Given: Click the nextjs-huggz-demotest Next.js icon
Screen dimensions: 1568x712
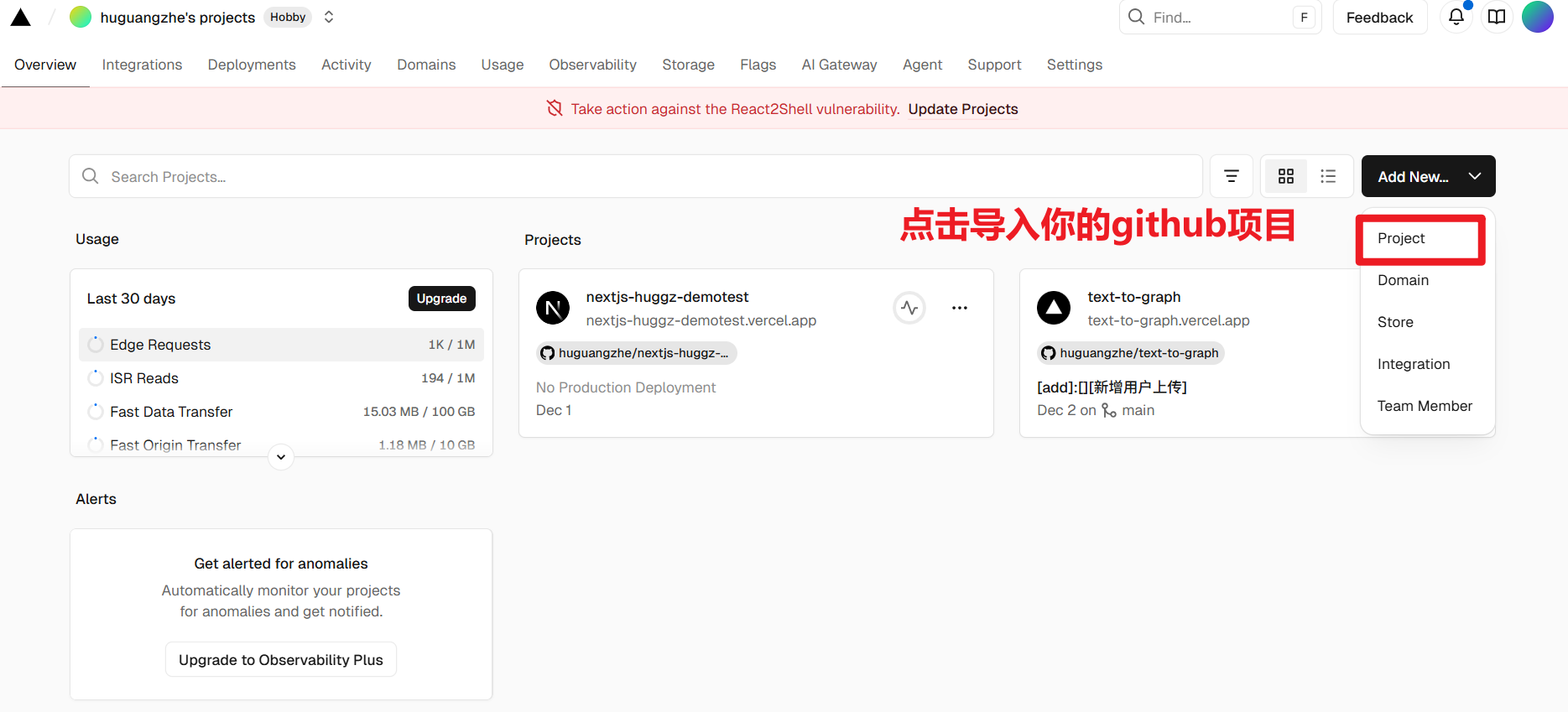Looking at the screenshot, I should 553,308.
